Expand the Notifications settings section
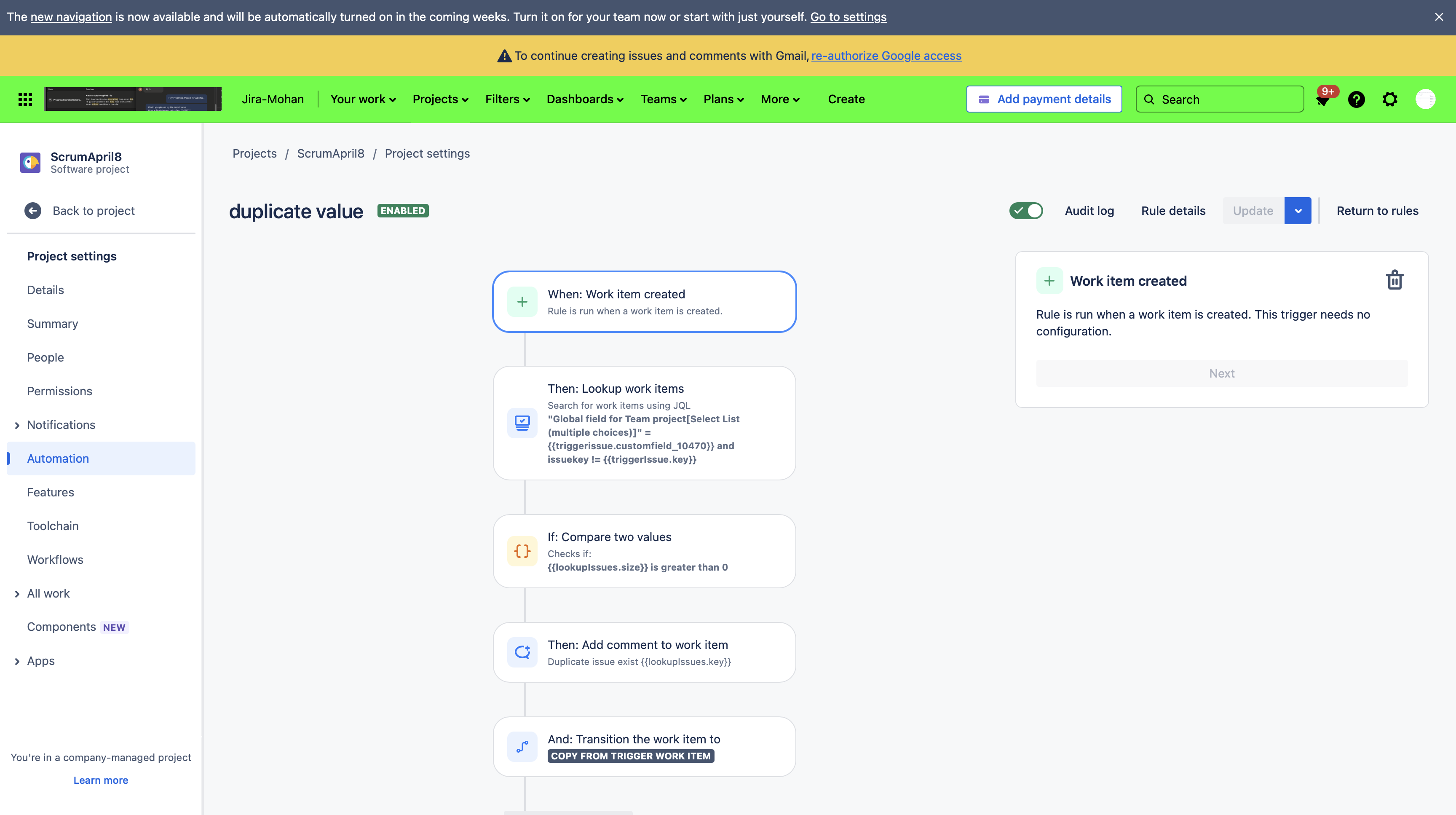The height and width of the screenshot is (815, 1456). click(17, 425)
